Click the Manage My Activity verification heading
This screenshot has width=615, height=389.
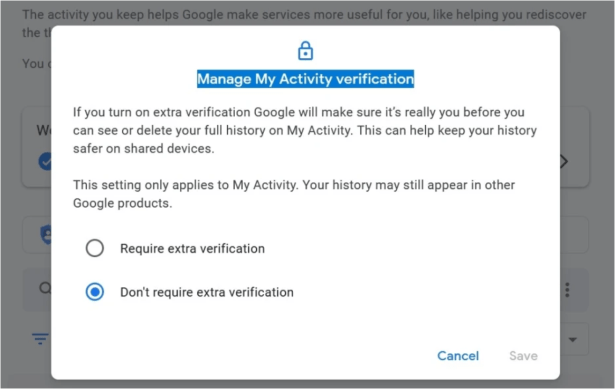pyautogui.click(x=306, y=79)
